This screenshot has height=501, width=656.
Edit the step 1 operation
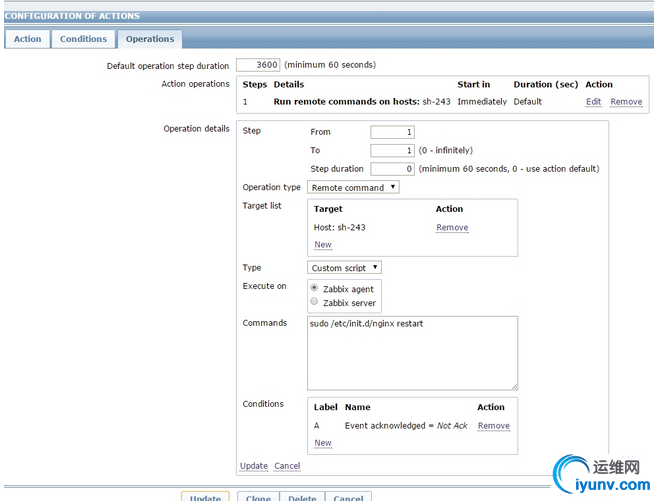(593, 102)
